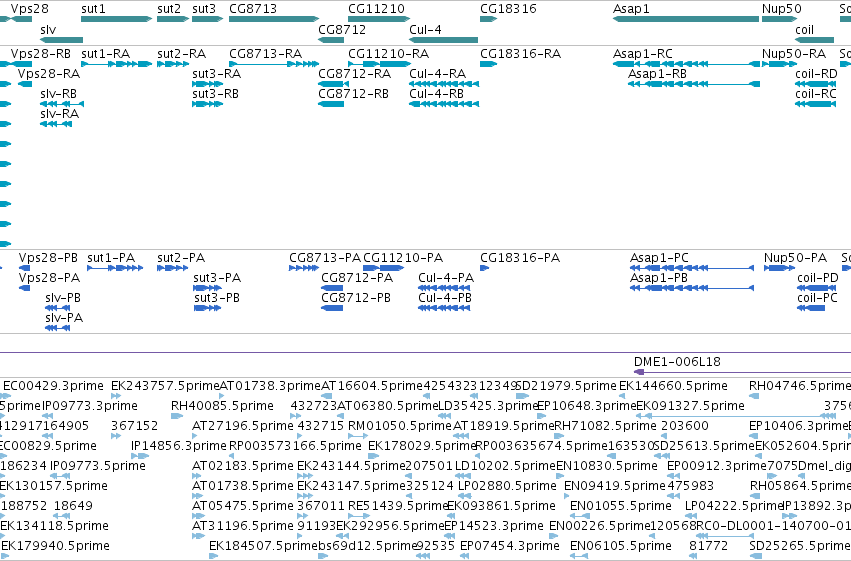Select the Asap1-RC transcript label

click(643, 54)
